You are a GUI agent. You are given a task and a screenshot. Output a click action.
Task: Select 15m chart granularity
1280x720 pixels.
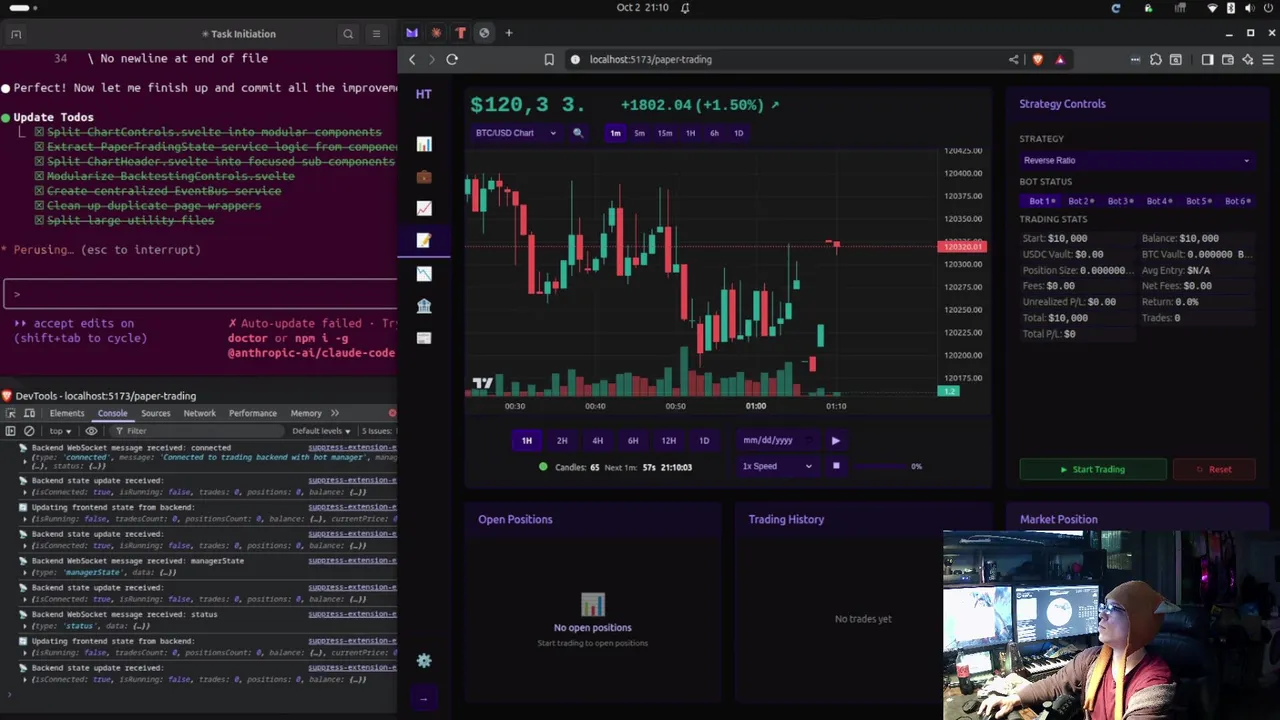(665, 133)
